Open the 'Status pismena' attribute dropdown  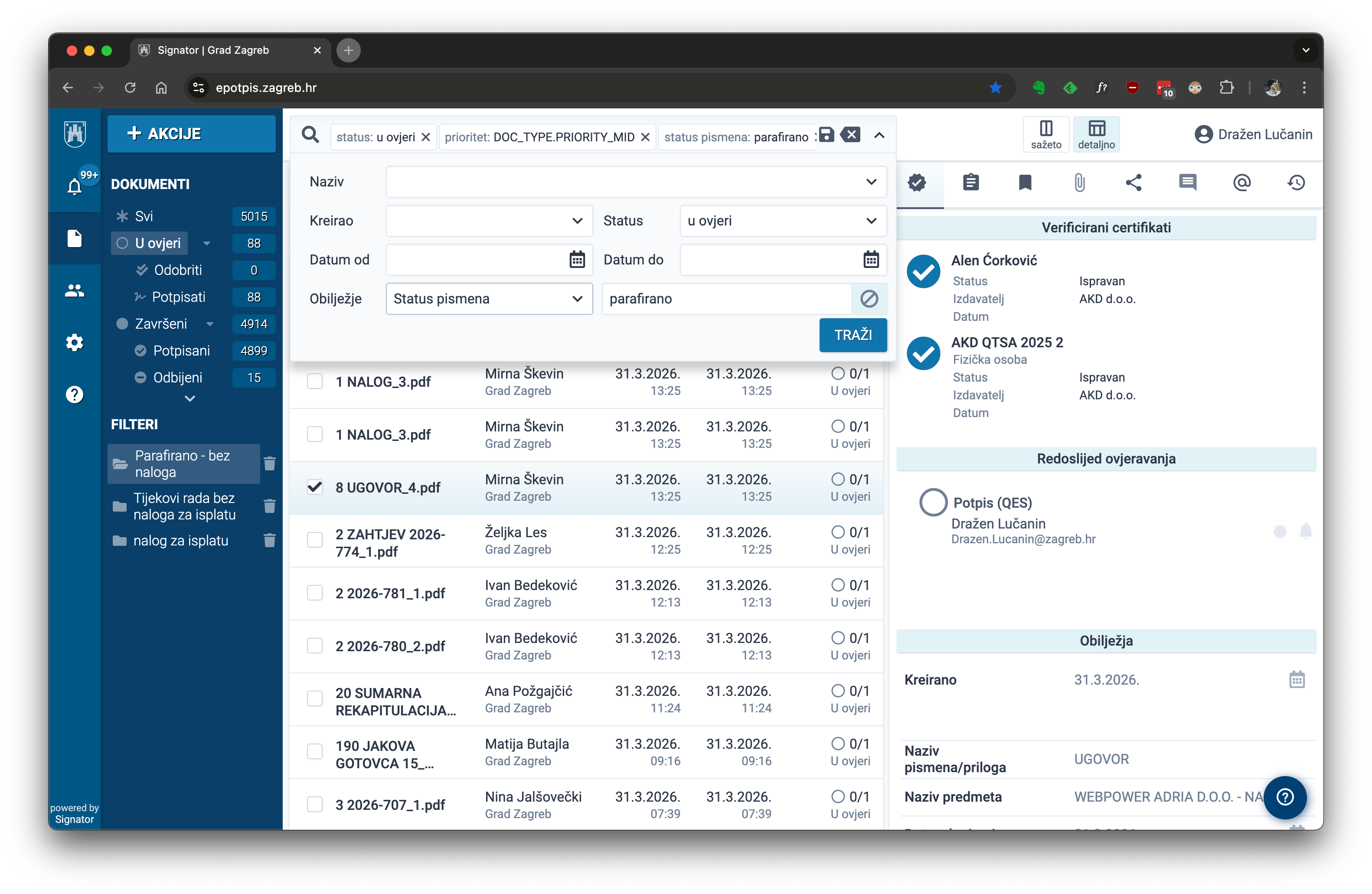[489, 299]
